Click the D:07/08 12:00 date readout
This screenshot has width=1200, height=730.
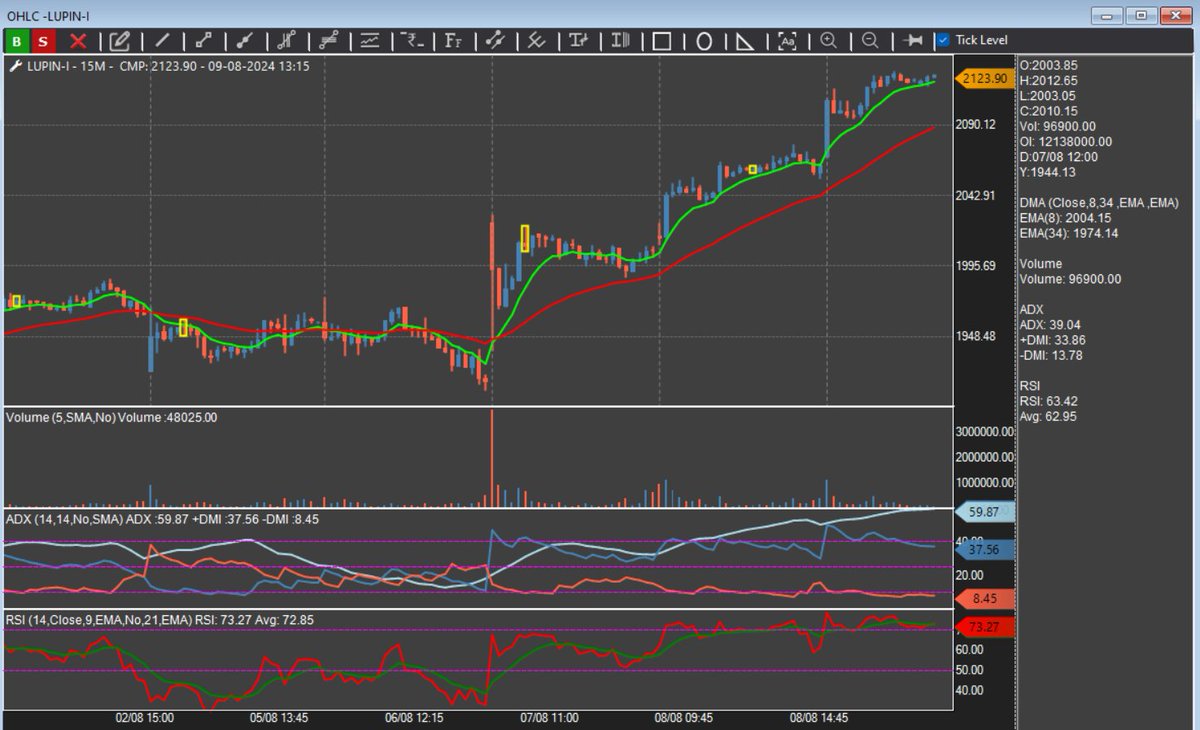pos(1058,156)
